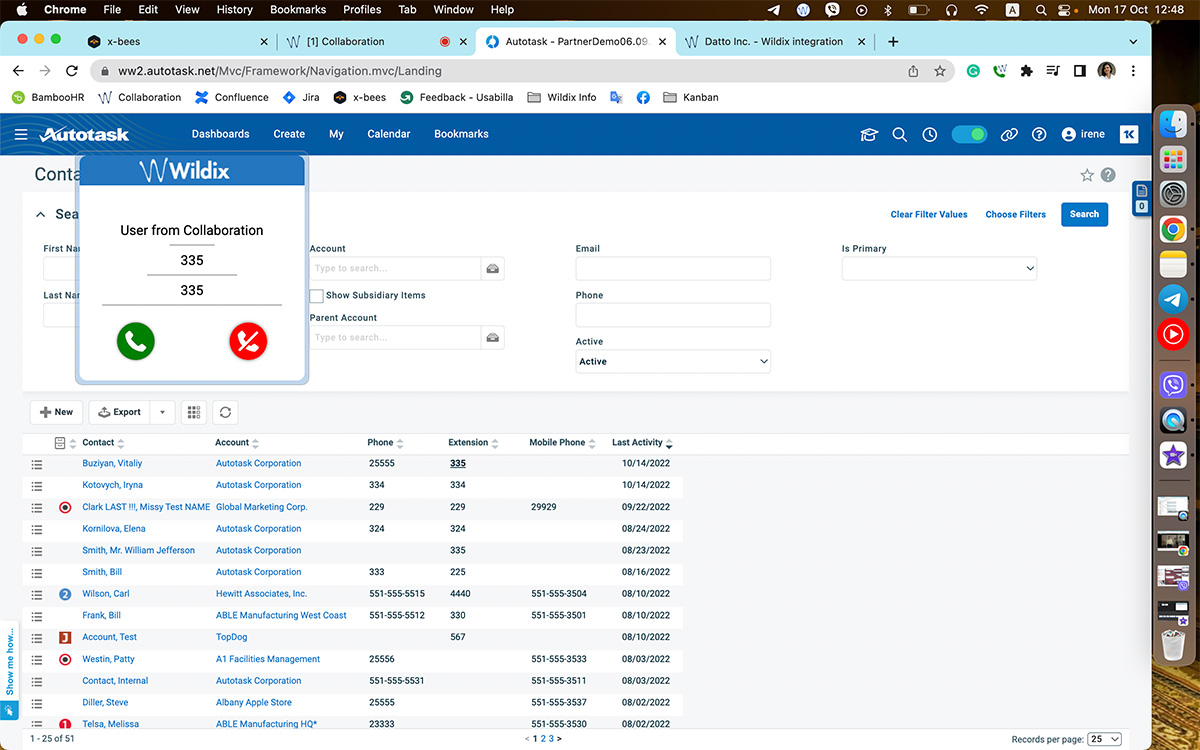Screen dimensions: 1200x750
Task: Click the green answer-call button in Wildix popup
Action: coord(135,341)
